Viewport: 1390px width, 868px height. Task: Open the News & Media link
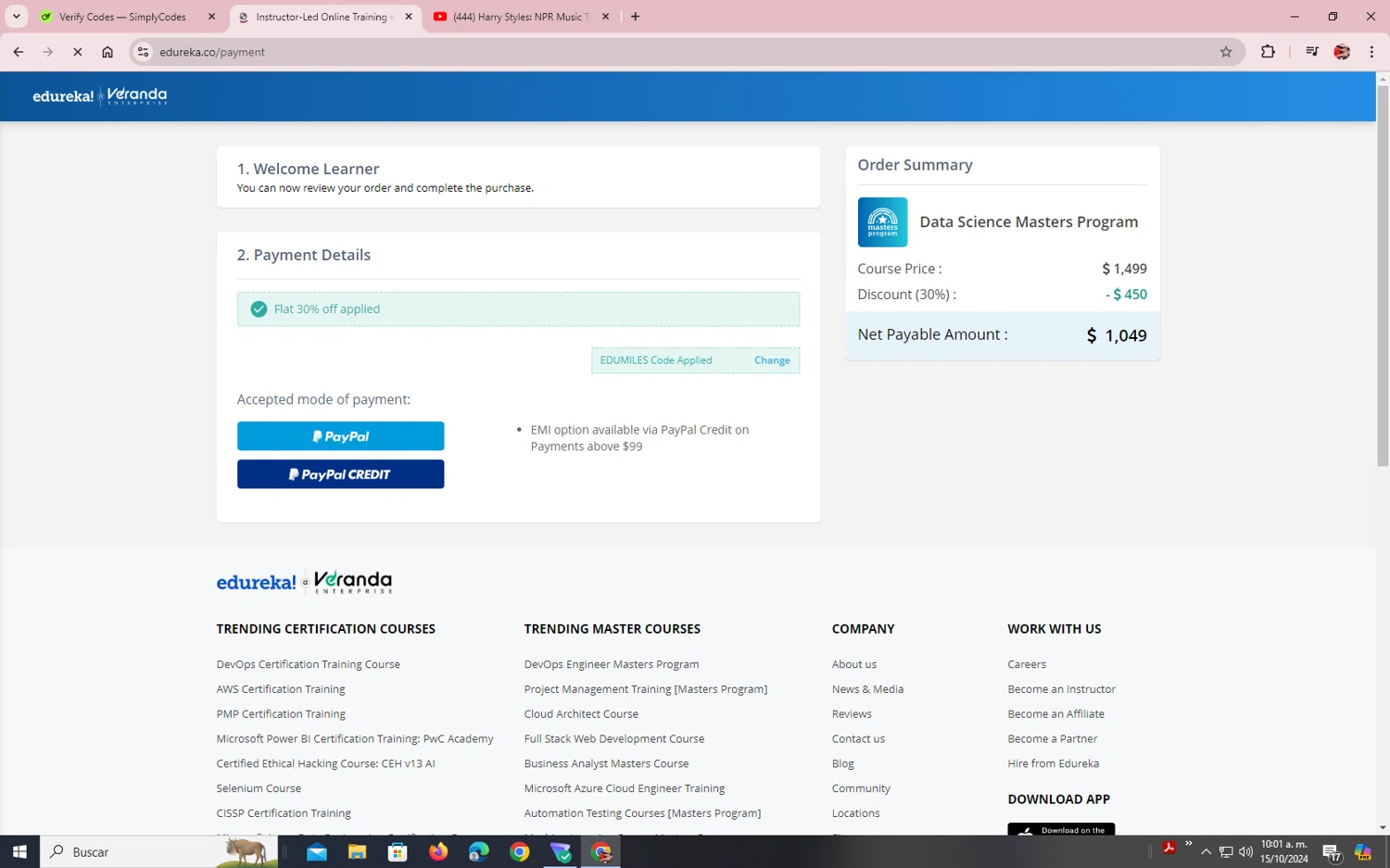pyautogui.click(x=867, y=689)
